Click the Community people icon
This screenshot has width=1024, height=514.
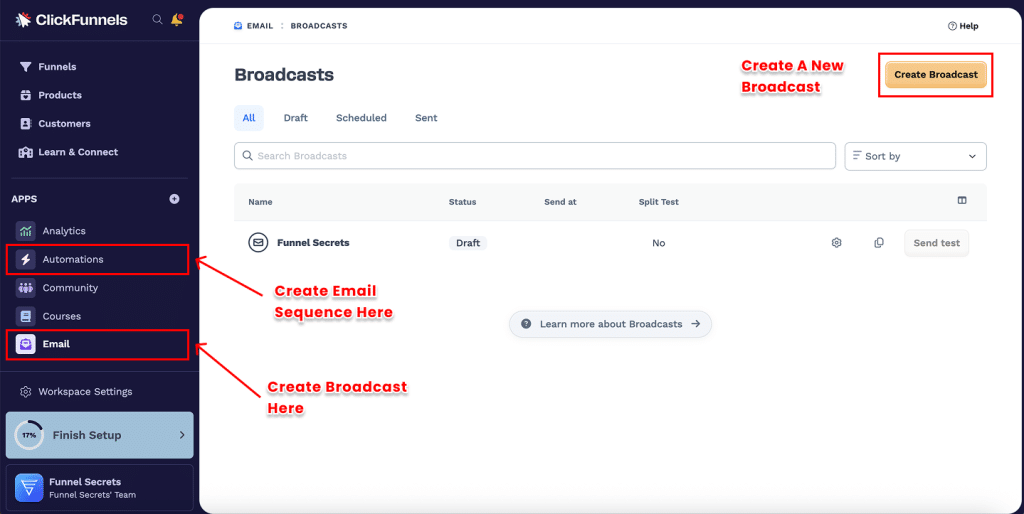point(25,287)
